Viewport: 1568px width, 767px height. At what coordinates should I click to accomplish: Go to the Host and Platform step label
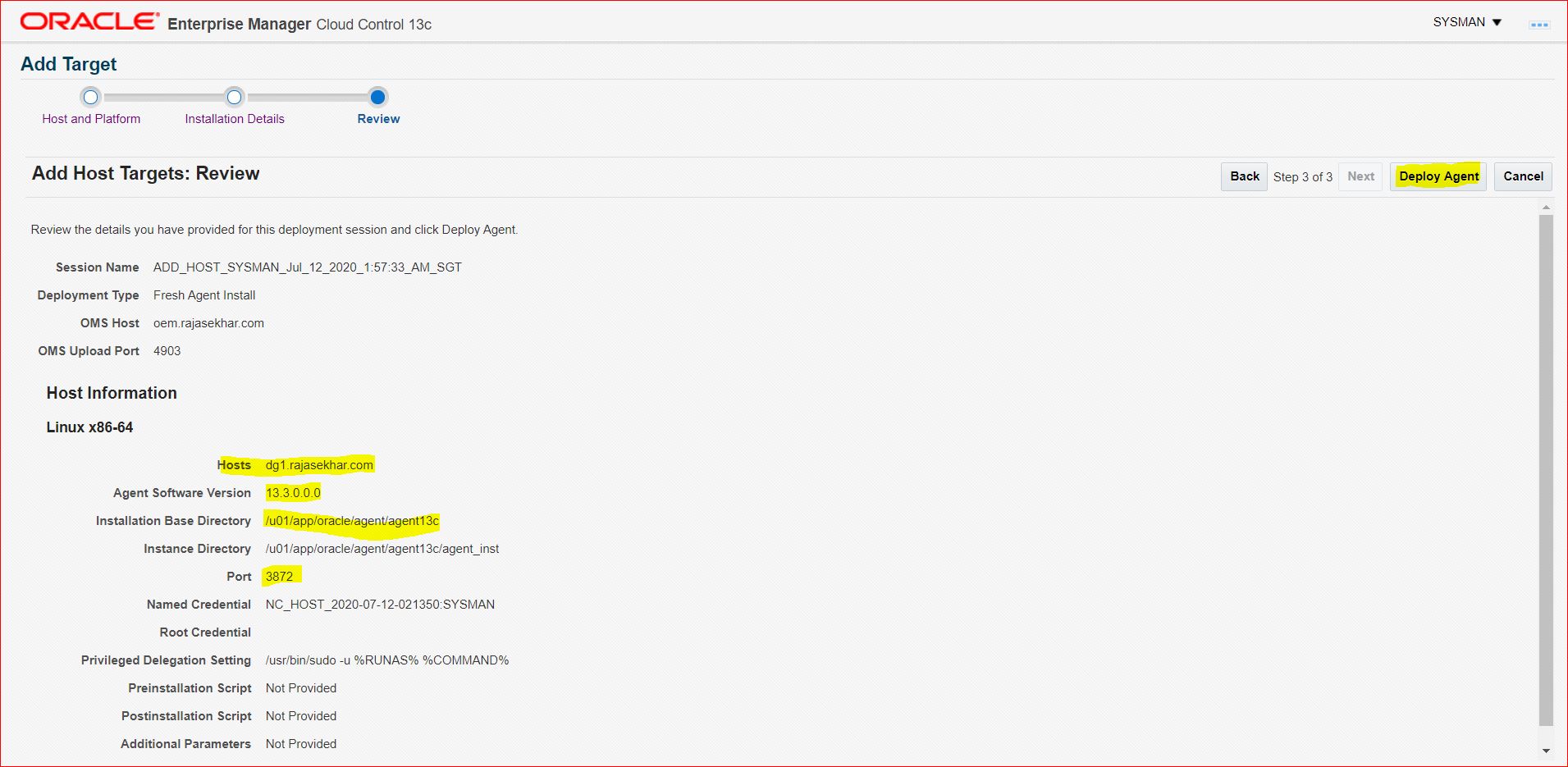click(91, 119)
